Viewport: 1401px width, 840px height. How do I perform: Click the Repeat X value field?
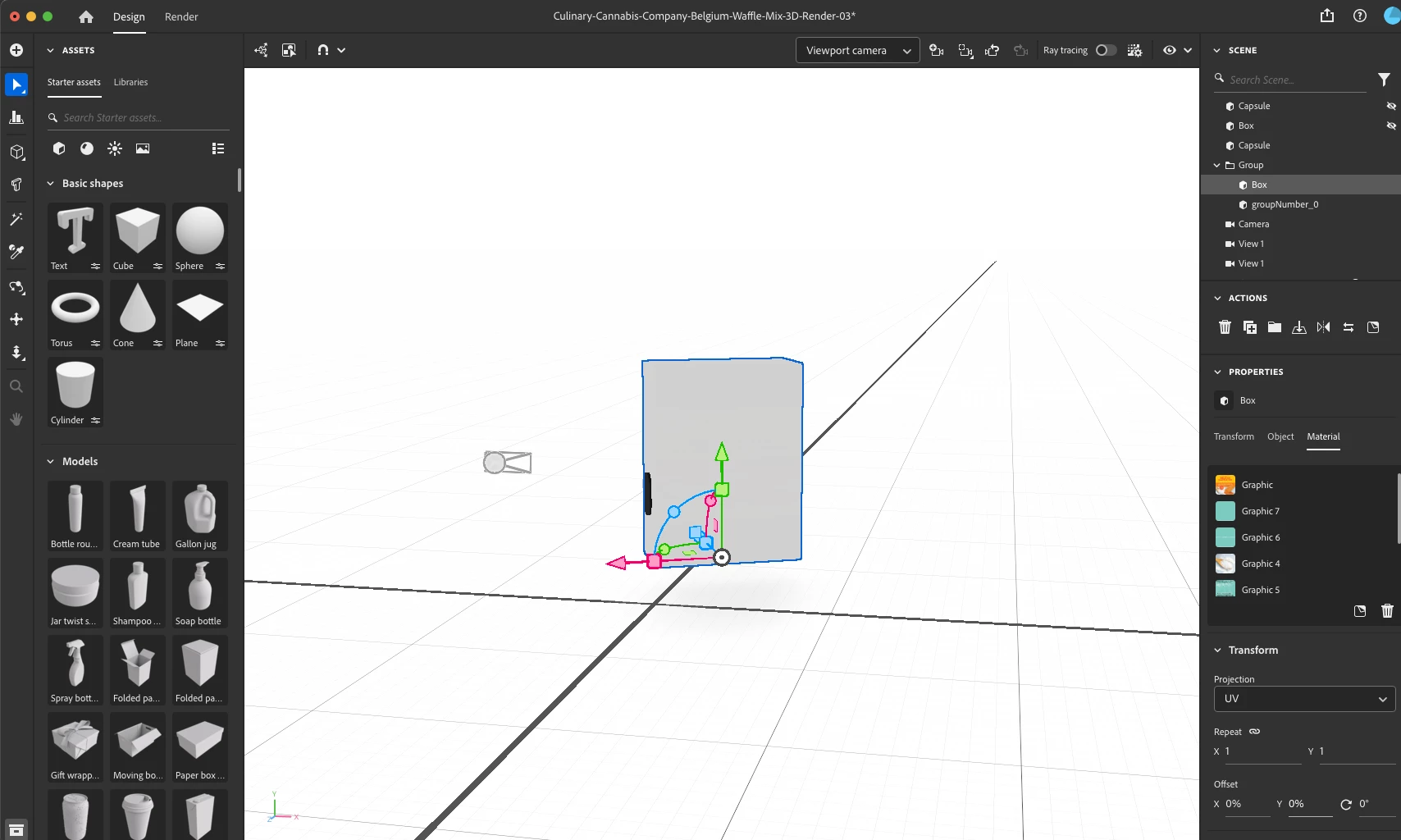pos(1262,751)
